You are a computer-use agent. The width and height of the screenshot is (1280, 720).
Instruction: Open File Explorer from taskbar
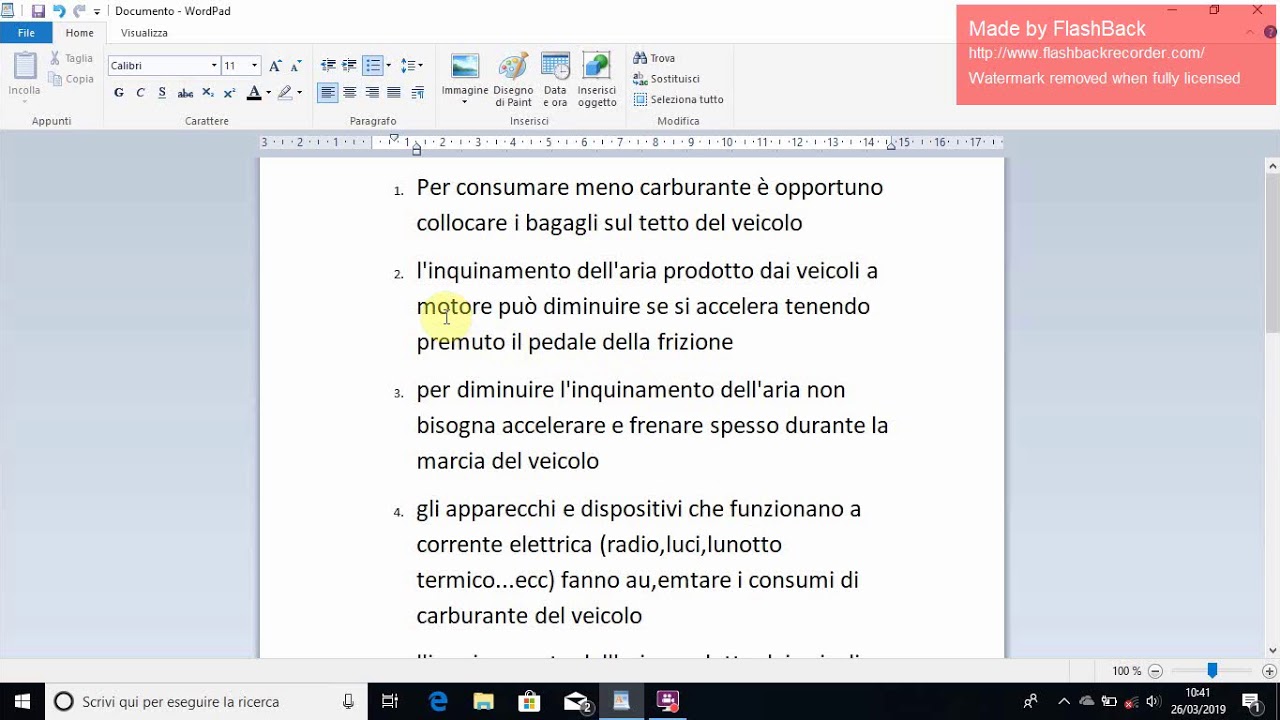pyautogui.click(x=484, y=701)
